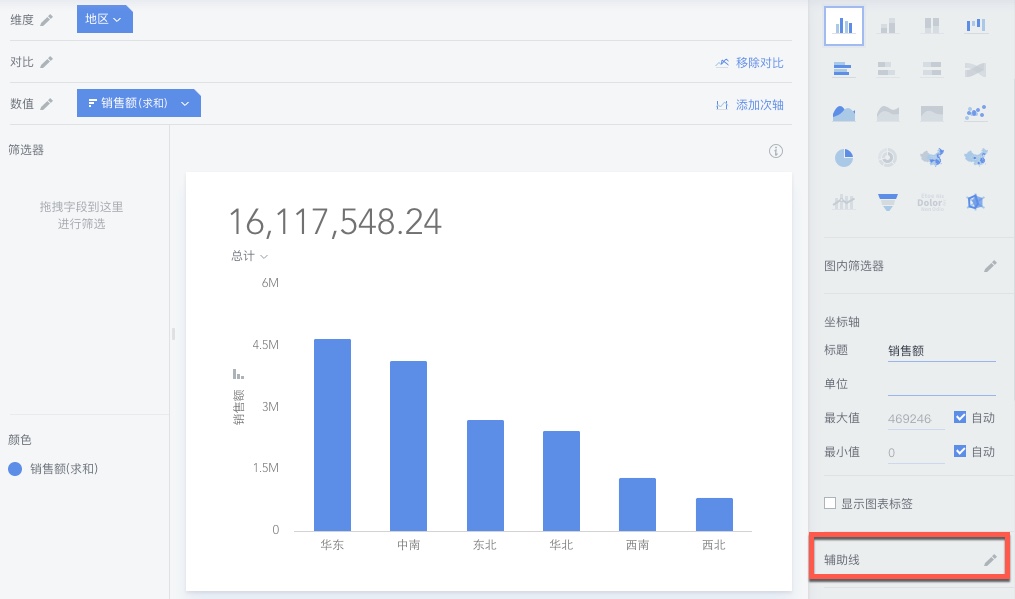This screenshot has width=1015, height=599.
Task: Click the 最大值 input field
Action: [x=916, y=418]
